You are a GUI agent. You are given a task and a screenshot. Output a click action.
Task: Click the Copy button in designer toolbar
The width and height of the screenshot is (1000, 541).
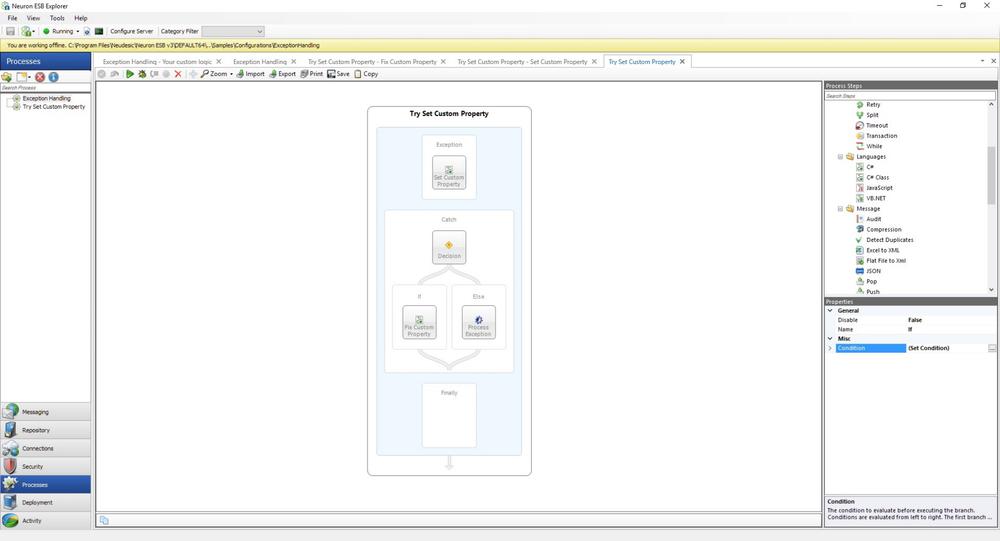[x=366, y=74]
